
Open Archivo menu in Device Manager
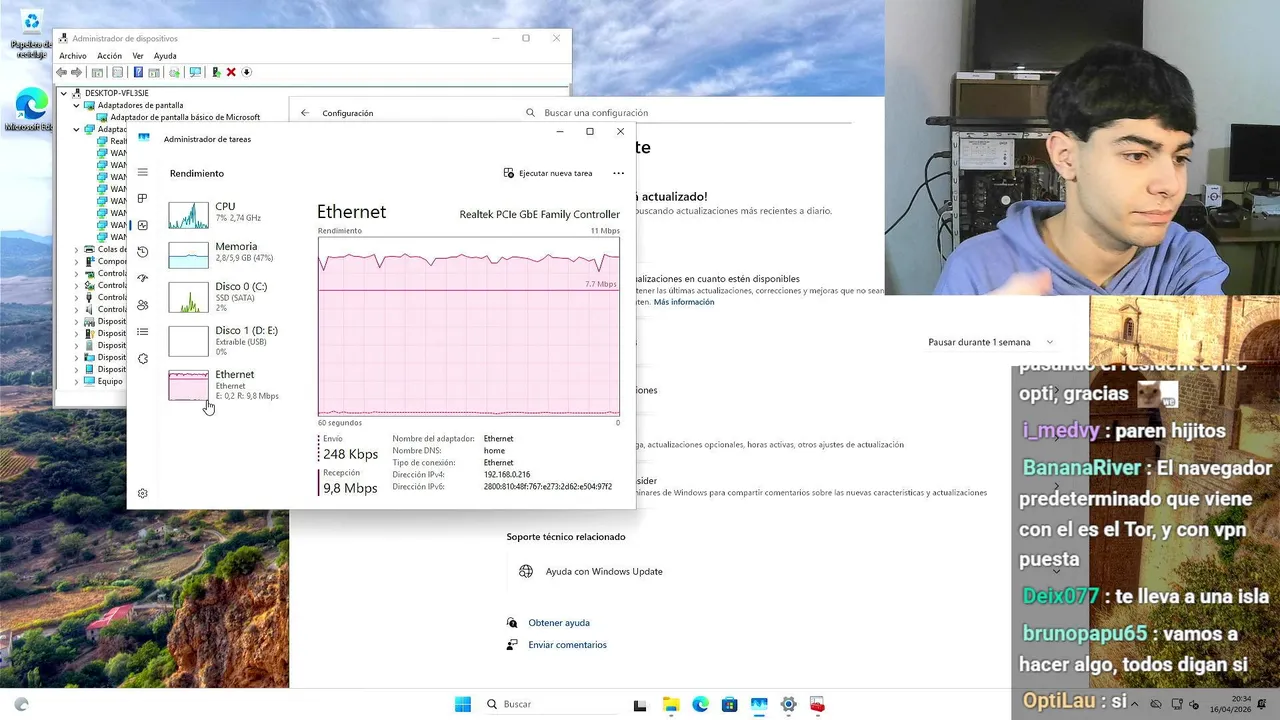73,56
